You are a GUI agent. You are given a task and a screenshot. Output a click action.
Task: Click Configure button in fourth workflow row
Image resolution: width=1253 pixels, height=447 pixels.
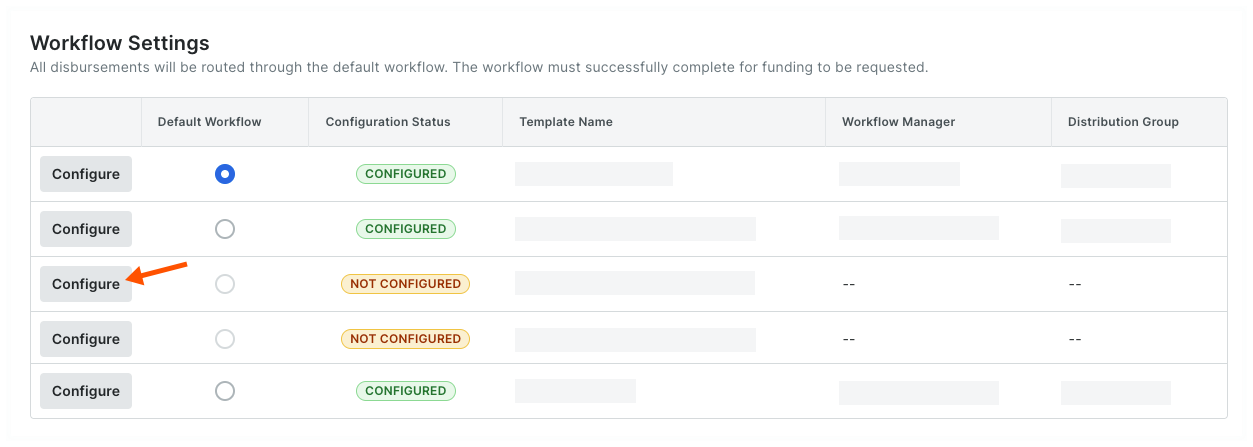[86, 339]
